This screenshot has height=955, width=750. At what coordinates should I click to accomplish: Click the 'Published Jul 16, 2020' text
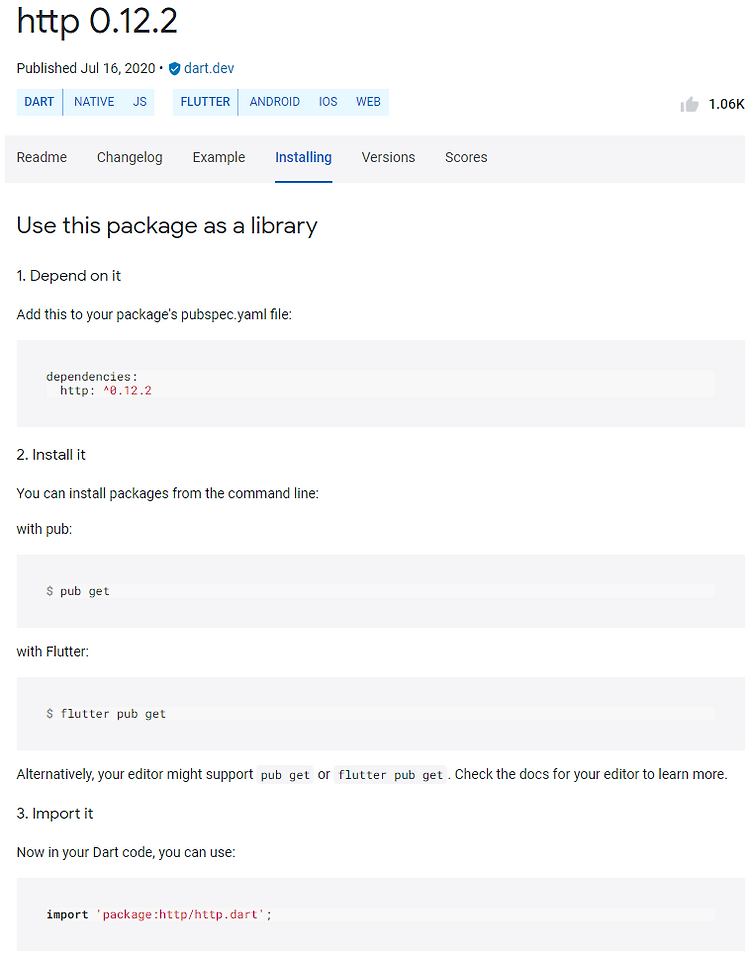pyautogui.click(x=86, y=68)
